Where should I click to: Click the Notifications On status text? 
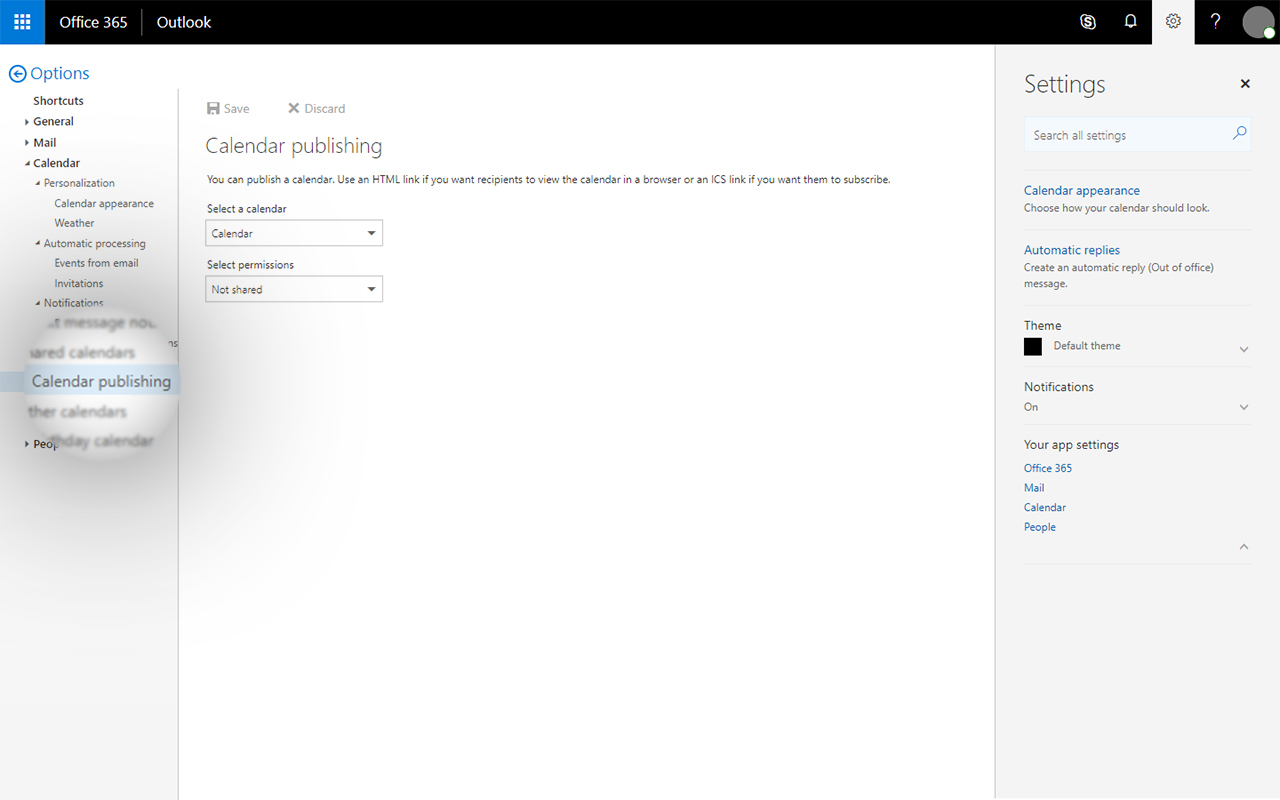point(1031,407)
